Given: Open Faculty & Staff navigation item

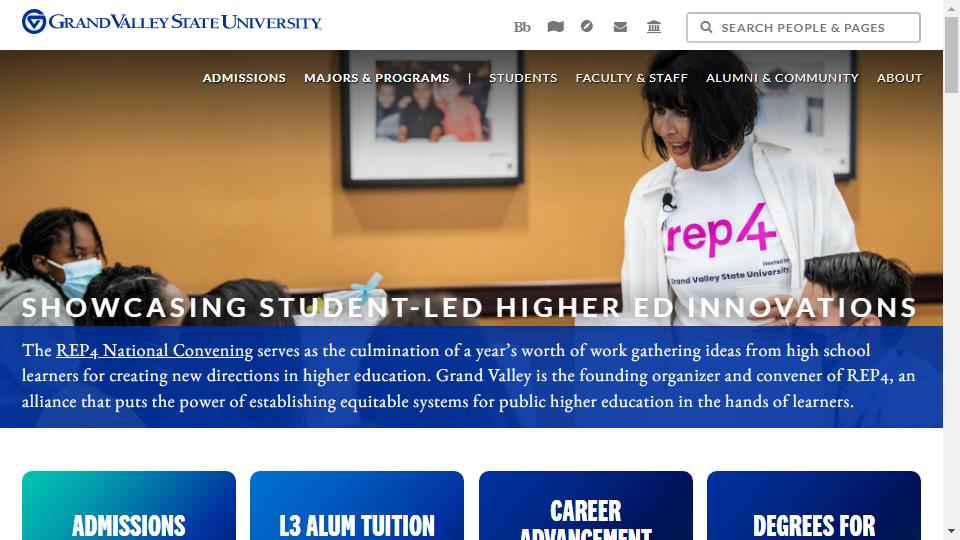Looking at the screenshot, I should point(631,78).
